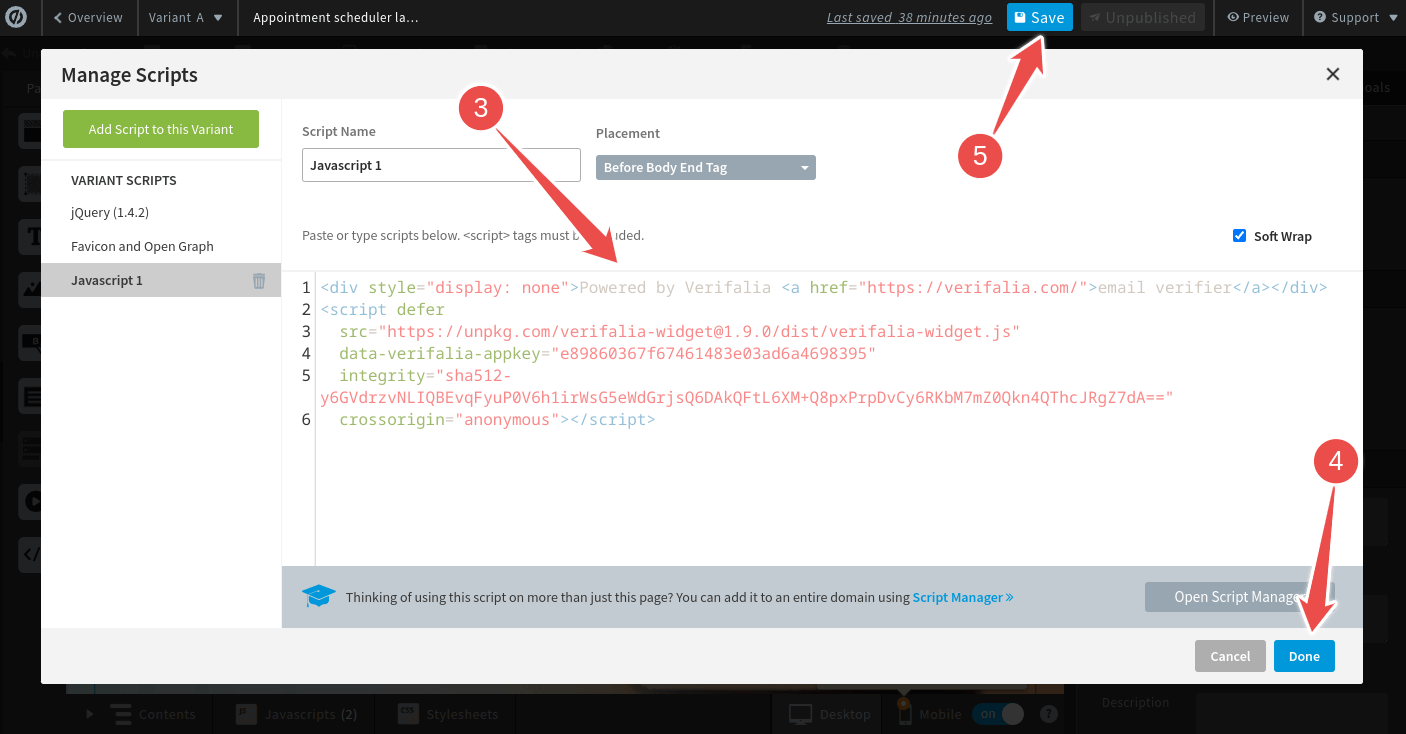
Task: Click the Unbounce logo icon top left
Action: click(17, 17)
